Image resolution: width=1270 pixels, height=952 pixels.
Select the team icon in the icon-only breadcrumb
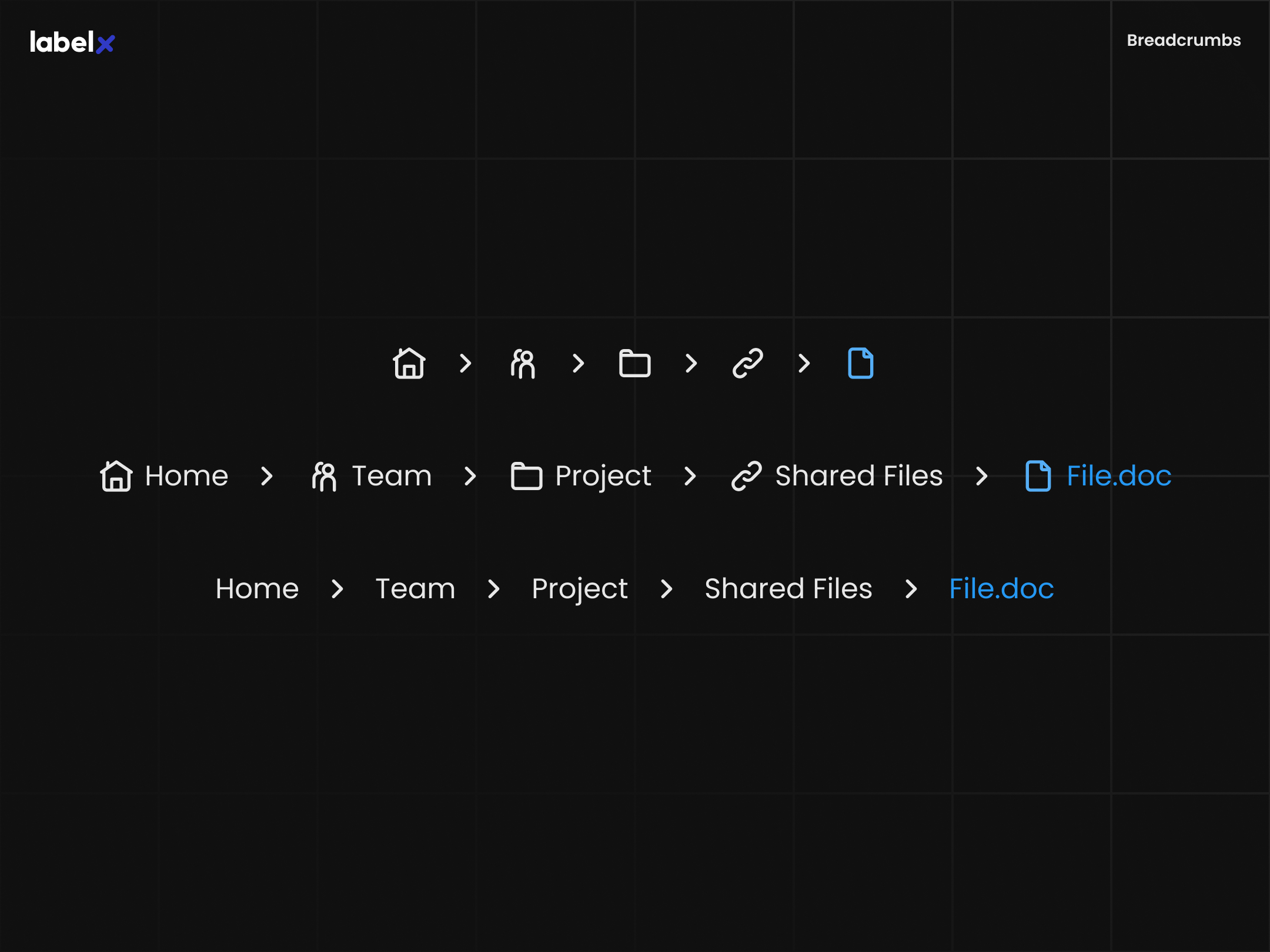523,363
